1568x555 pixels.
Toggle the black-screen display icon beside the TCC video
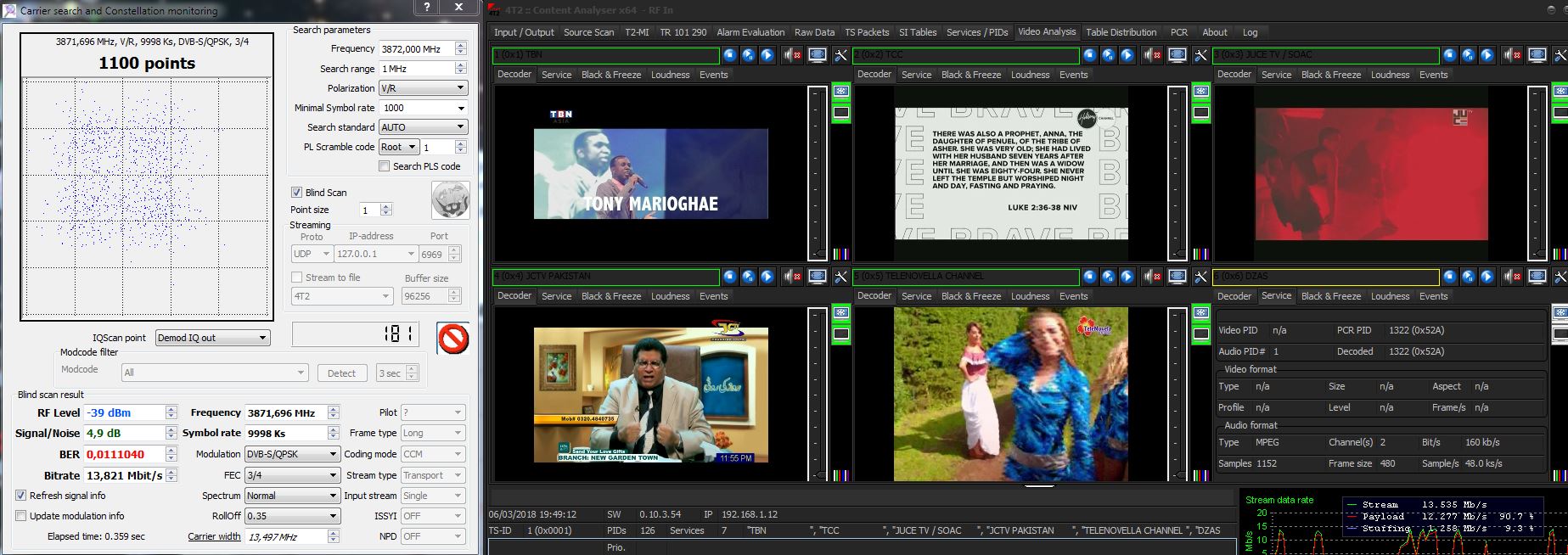click(x=1201, y=112)
